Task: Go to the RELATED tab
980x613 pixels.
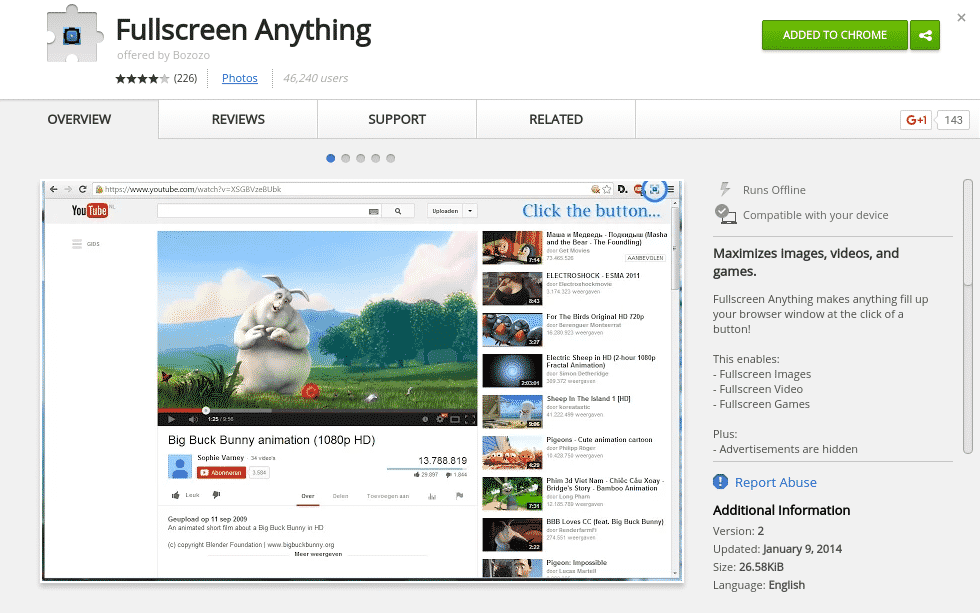Action: pos(556,119)
